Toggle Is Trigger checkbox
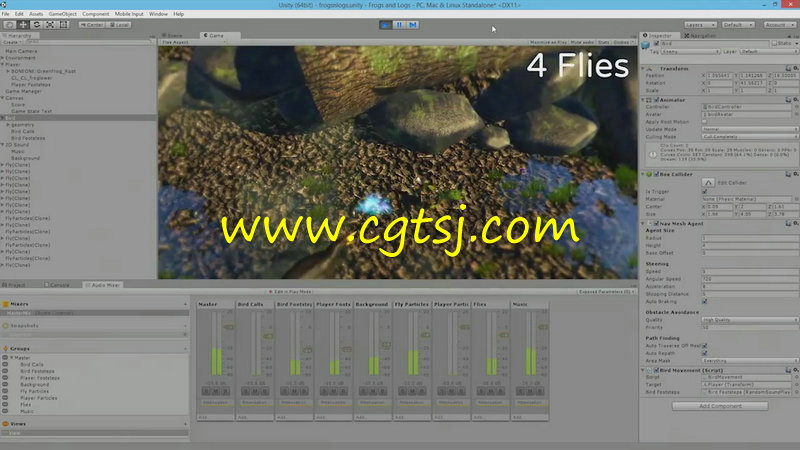800x450 pixels. click(x=705, y=191)
